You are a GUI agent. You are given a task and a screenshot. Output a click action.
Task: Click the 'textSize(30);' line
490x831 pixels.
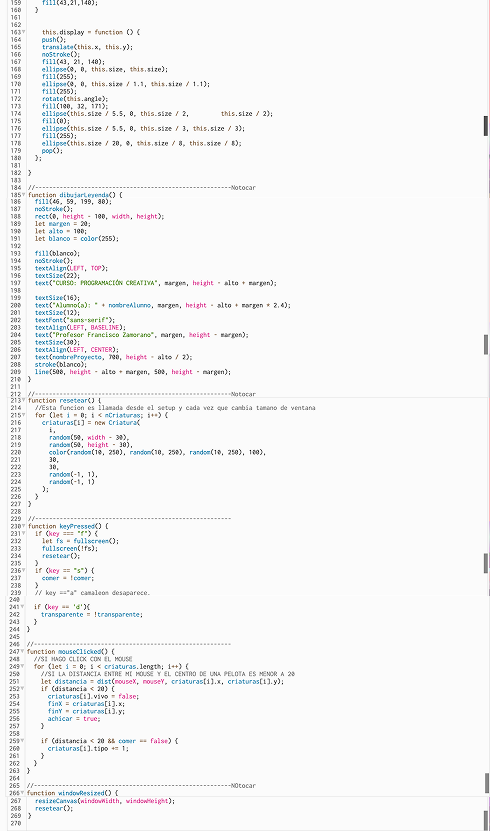57,343
